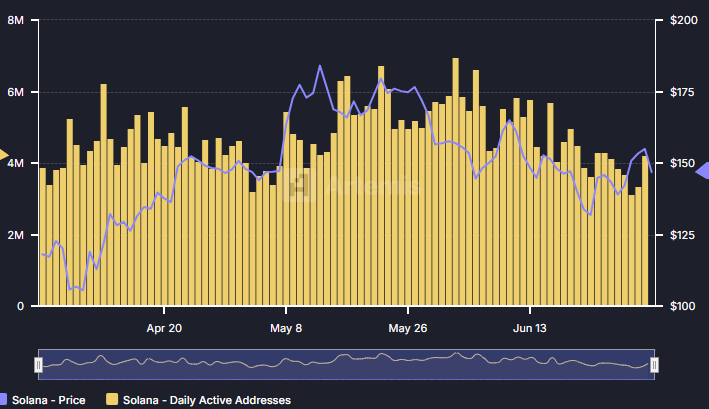709x409 pixels.
Task: Click the purple price marker arrow on right axis
Action: pyautogui.click(x=702, y=171)
